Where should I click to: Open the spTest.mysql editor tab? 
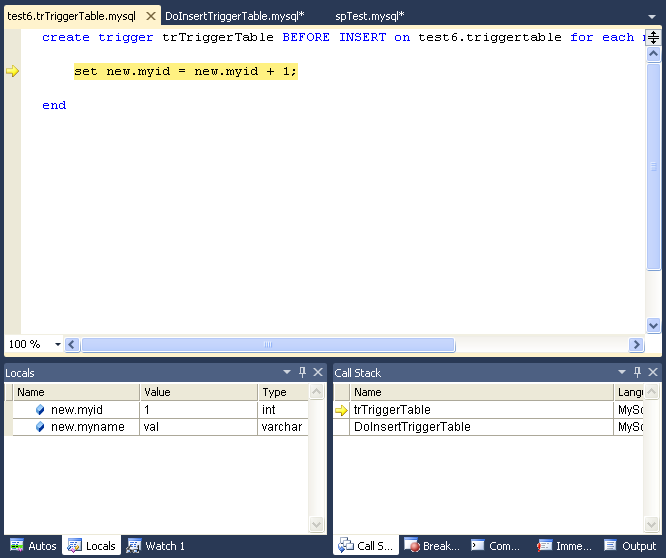click(368, 17)
